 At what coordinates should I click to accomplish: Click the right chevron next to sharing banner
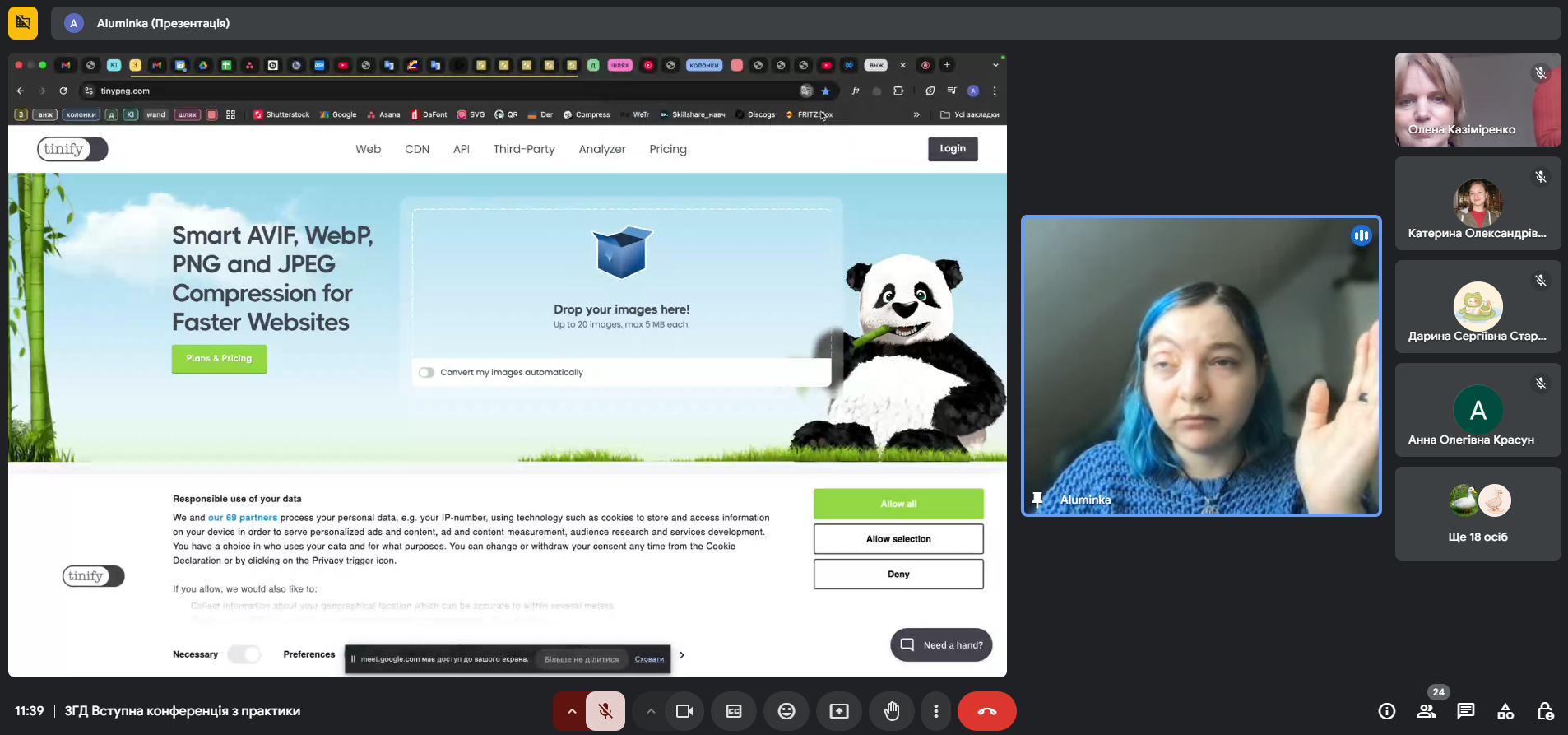[682, 655]
